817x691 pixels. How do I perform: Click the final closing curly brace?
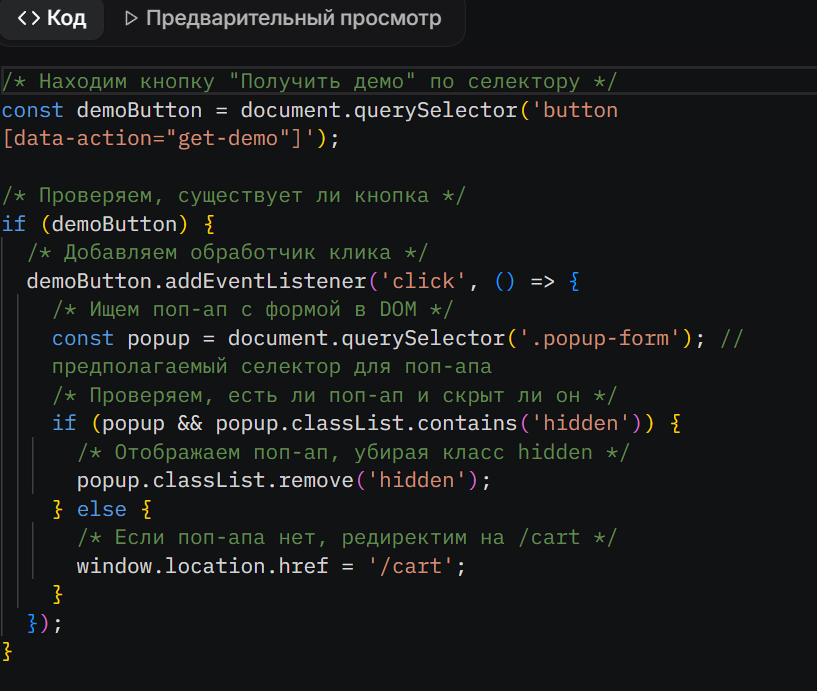(8, 651)
